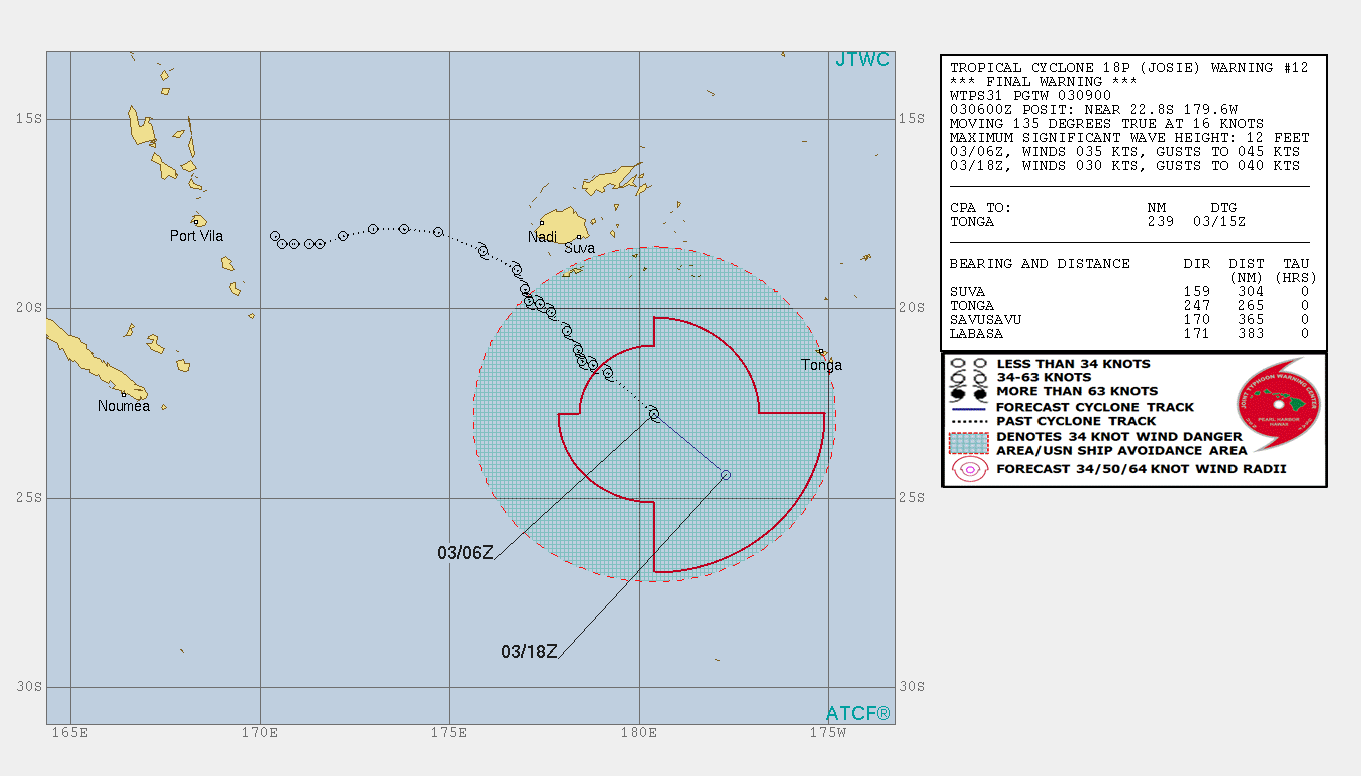Click the 'FORECAST CYCLONE TRACK' legend text
Image resolution: width=1361 pixels, height=776 pixels.
point(1095,408)
